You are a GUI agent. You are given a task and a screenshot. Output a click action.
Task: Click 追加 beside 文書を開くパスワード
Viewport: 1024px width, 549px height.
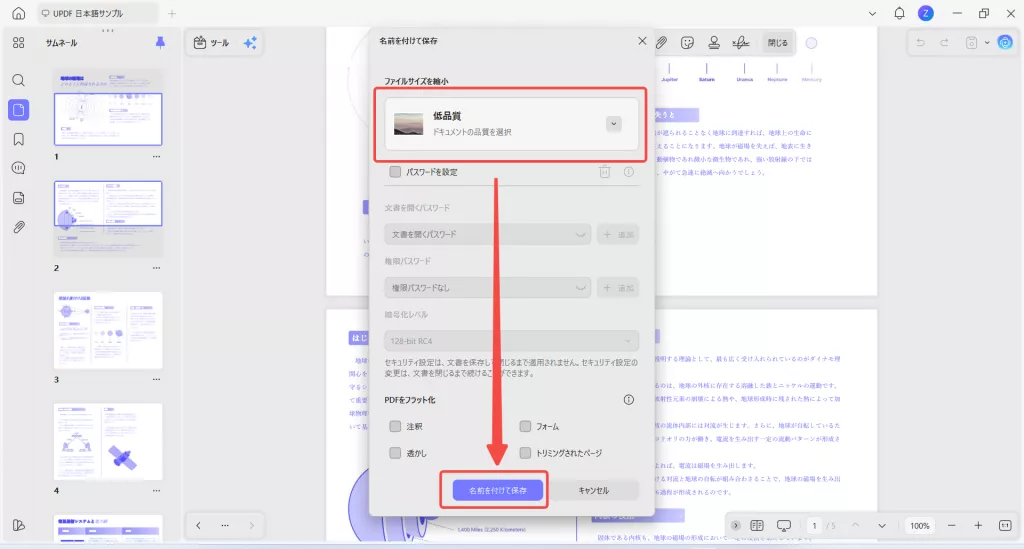point(618,234)
